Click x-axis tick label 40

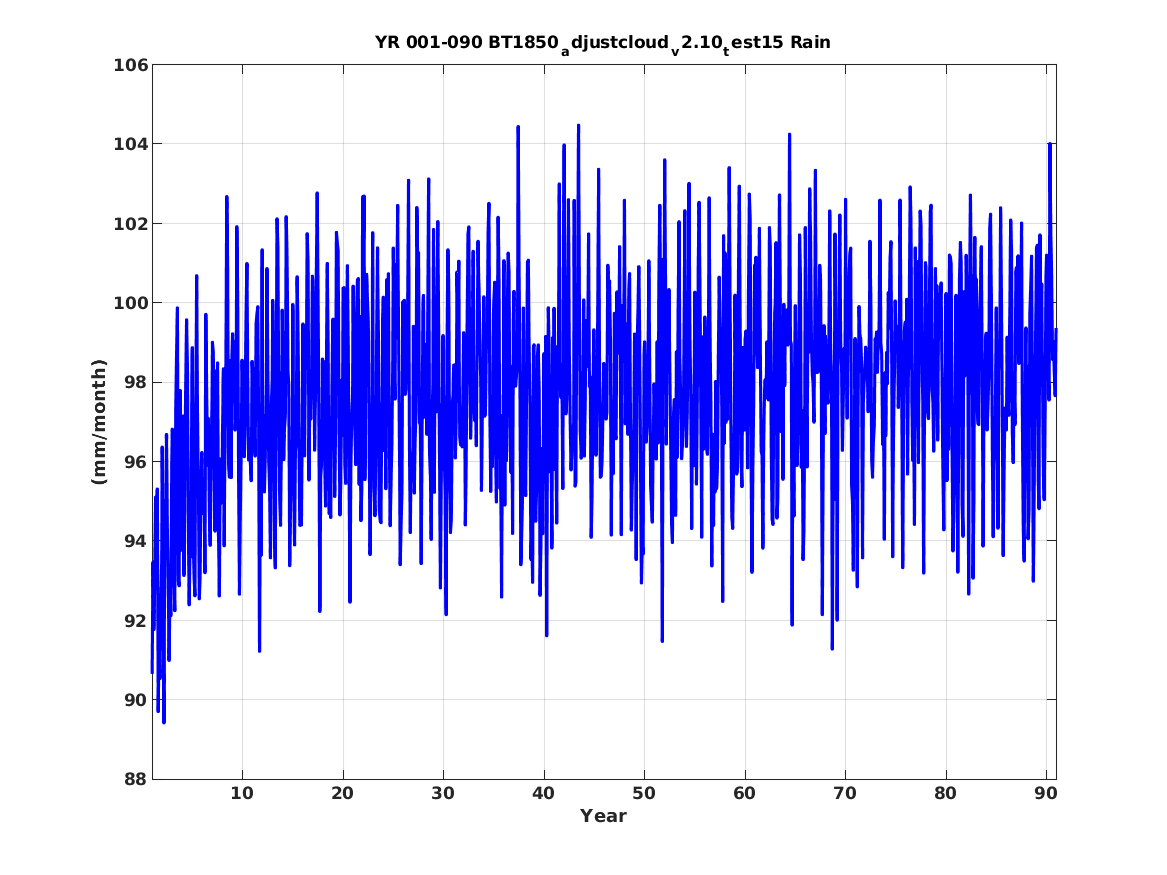[543, 793]
